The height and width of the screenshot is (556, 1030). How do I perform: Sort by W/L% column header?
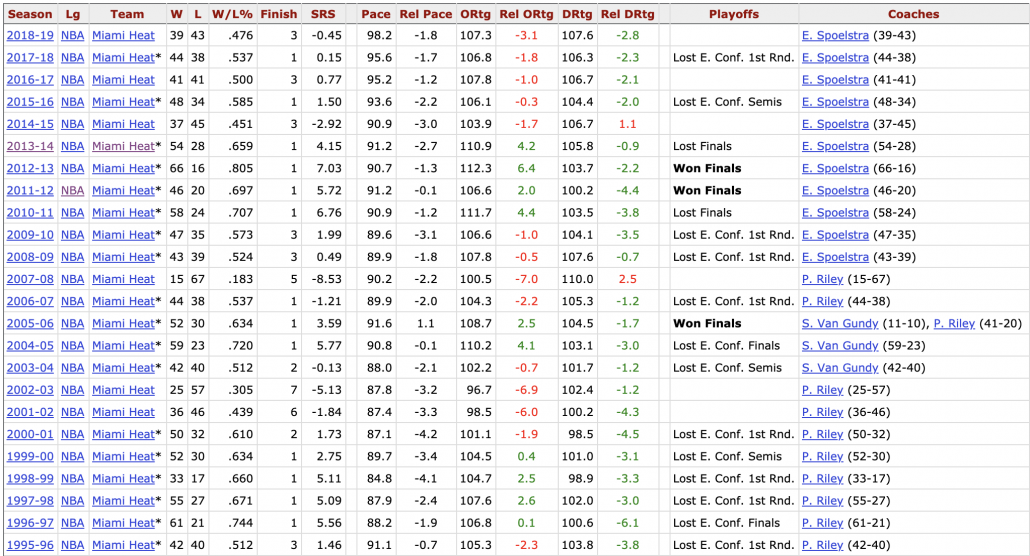point(232,14)
